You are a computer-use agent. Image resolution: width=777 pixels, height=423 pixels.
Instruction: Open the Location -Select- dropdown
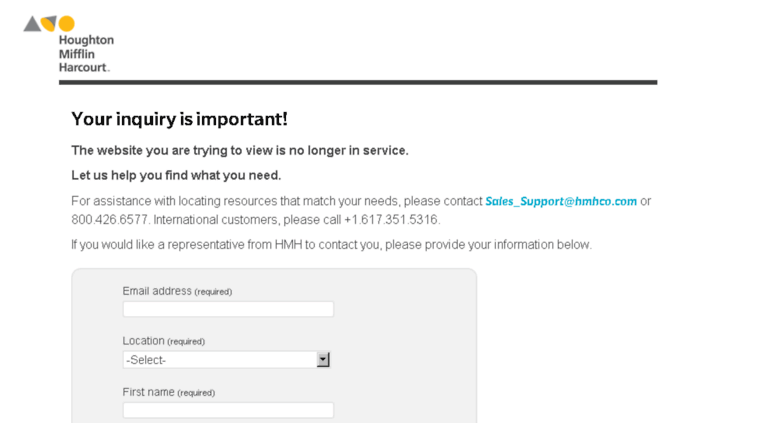click(226, 360)
